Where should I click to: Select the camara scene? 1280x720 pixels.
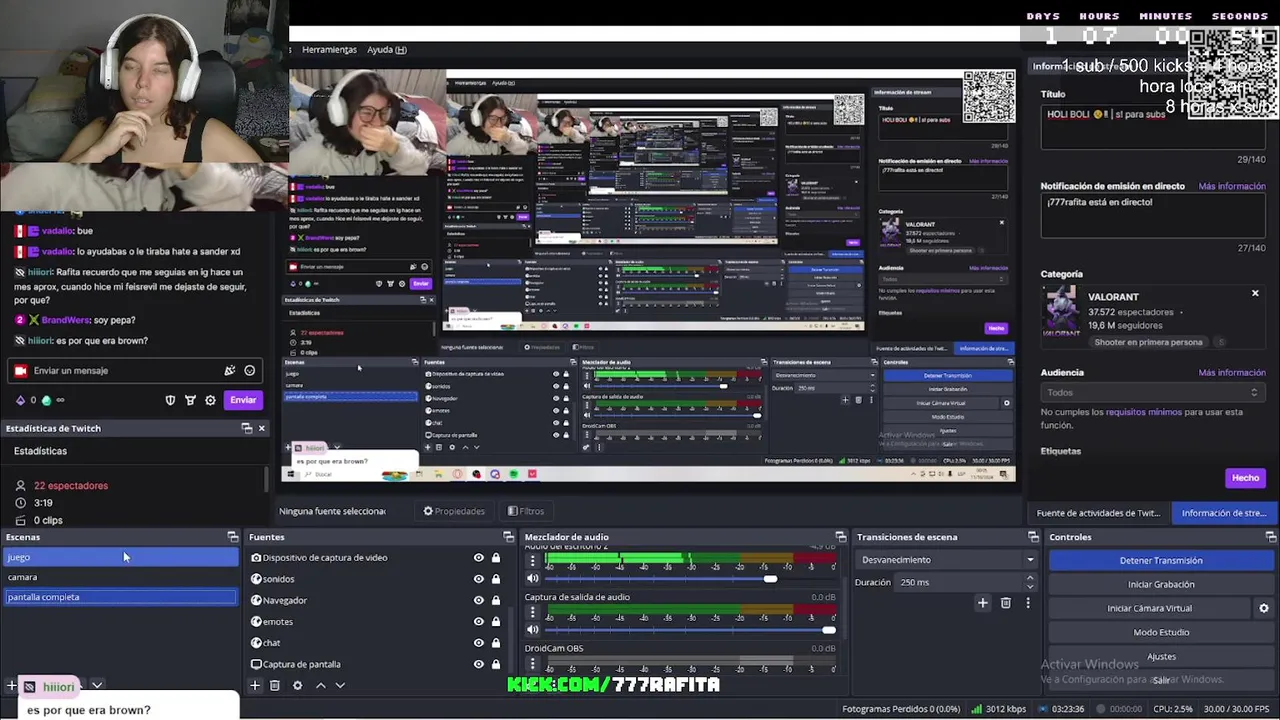(x=120, y=577)
